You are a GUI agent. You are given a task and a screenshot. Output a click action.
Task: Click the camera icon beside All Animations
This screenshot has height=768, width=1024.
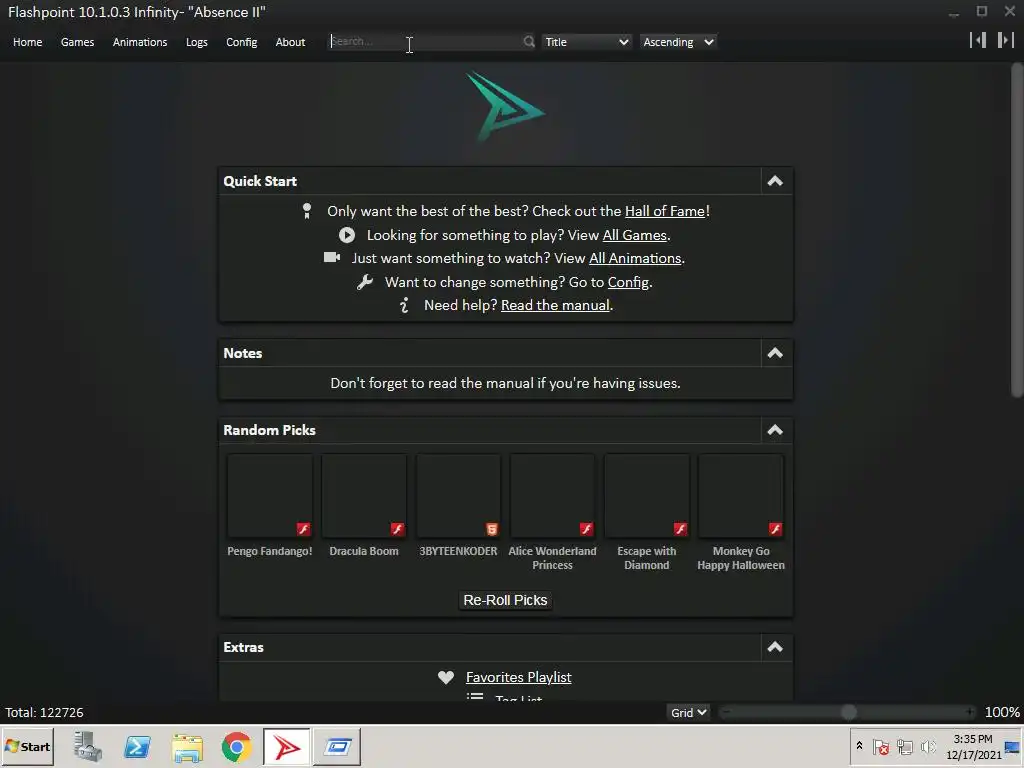pos(332,257)
